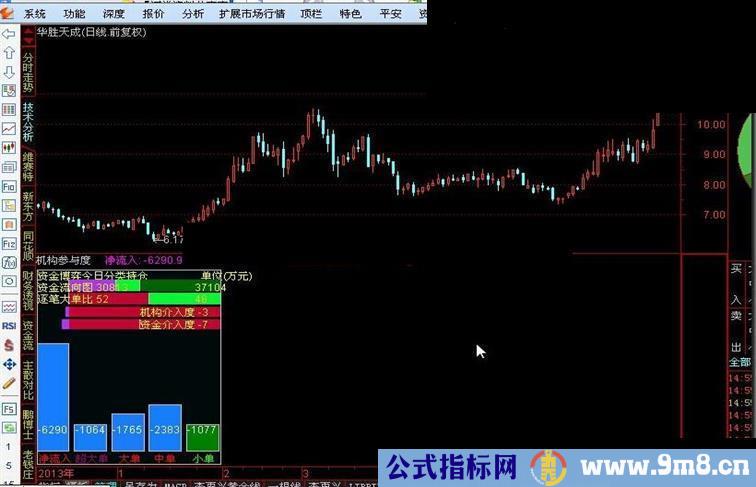Viewport: 756px width, 487px height.
Task: Click the up arrow icon in left toolbar
Action: pos(8,52)
